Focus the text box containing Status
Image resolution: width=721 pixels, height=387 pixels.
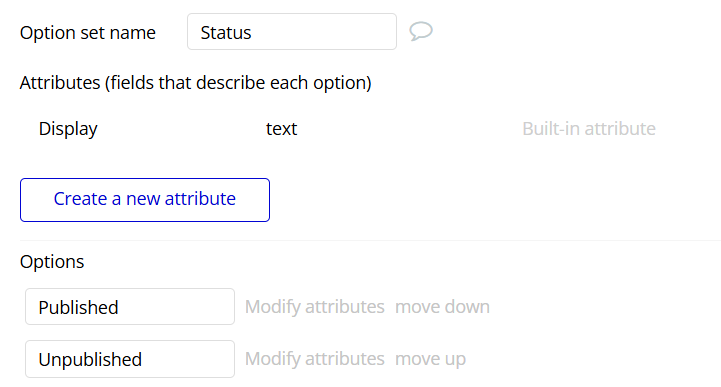[x=292, y=32]
